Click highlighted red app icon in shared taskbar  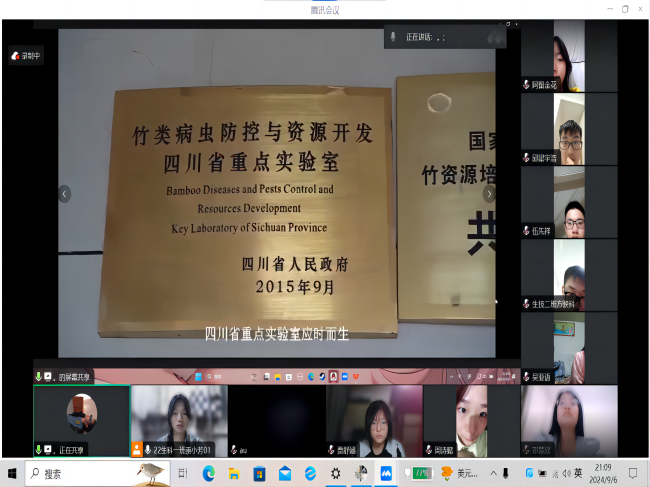click(333, 376)
